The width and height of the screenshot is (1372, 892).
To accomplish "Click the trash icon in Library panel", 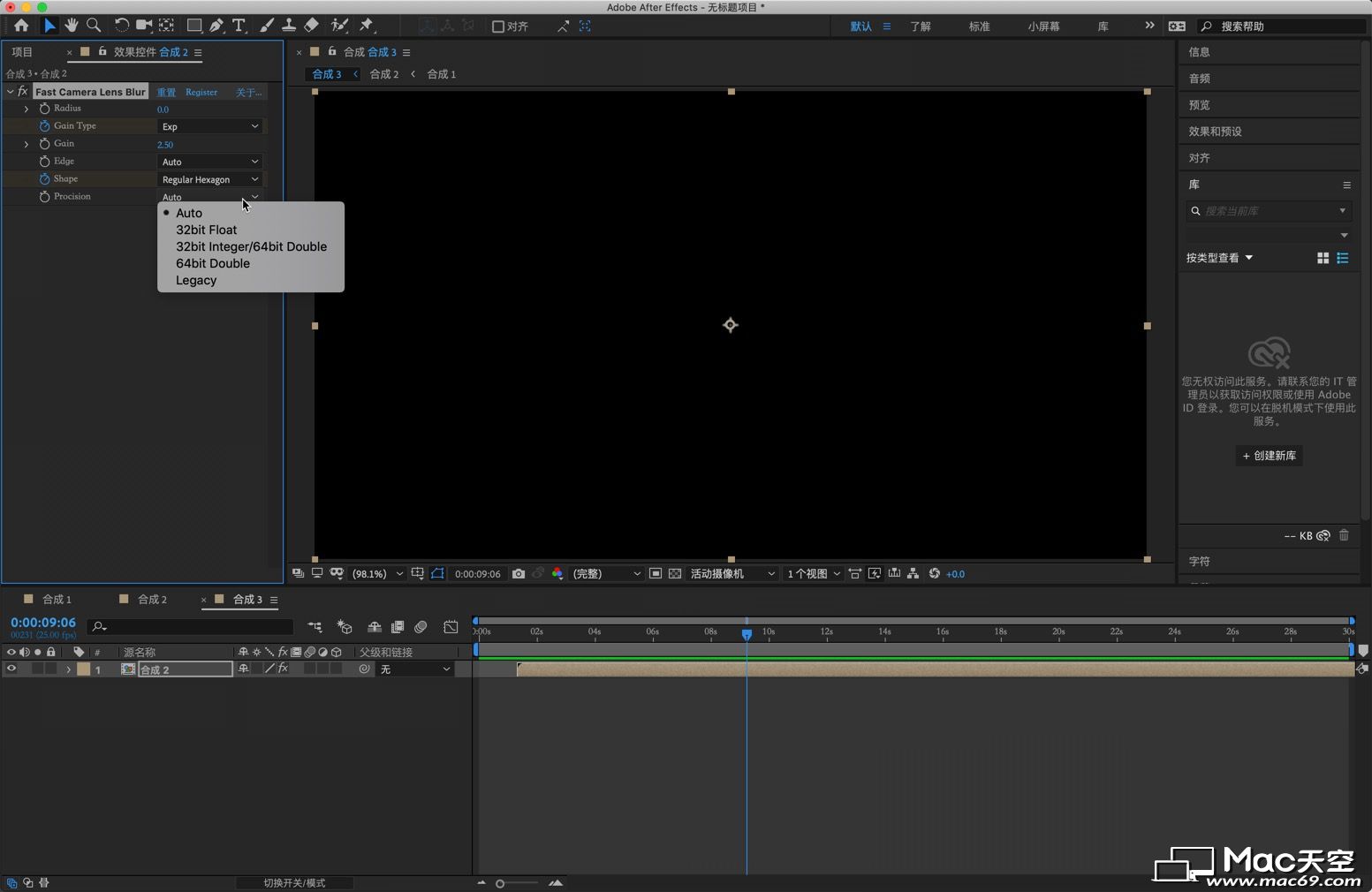I will point(1344,535).
